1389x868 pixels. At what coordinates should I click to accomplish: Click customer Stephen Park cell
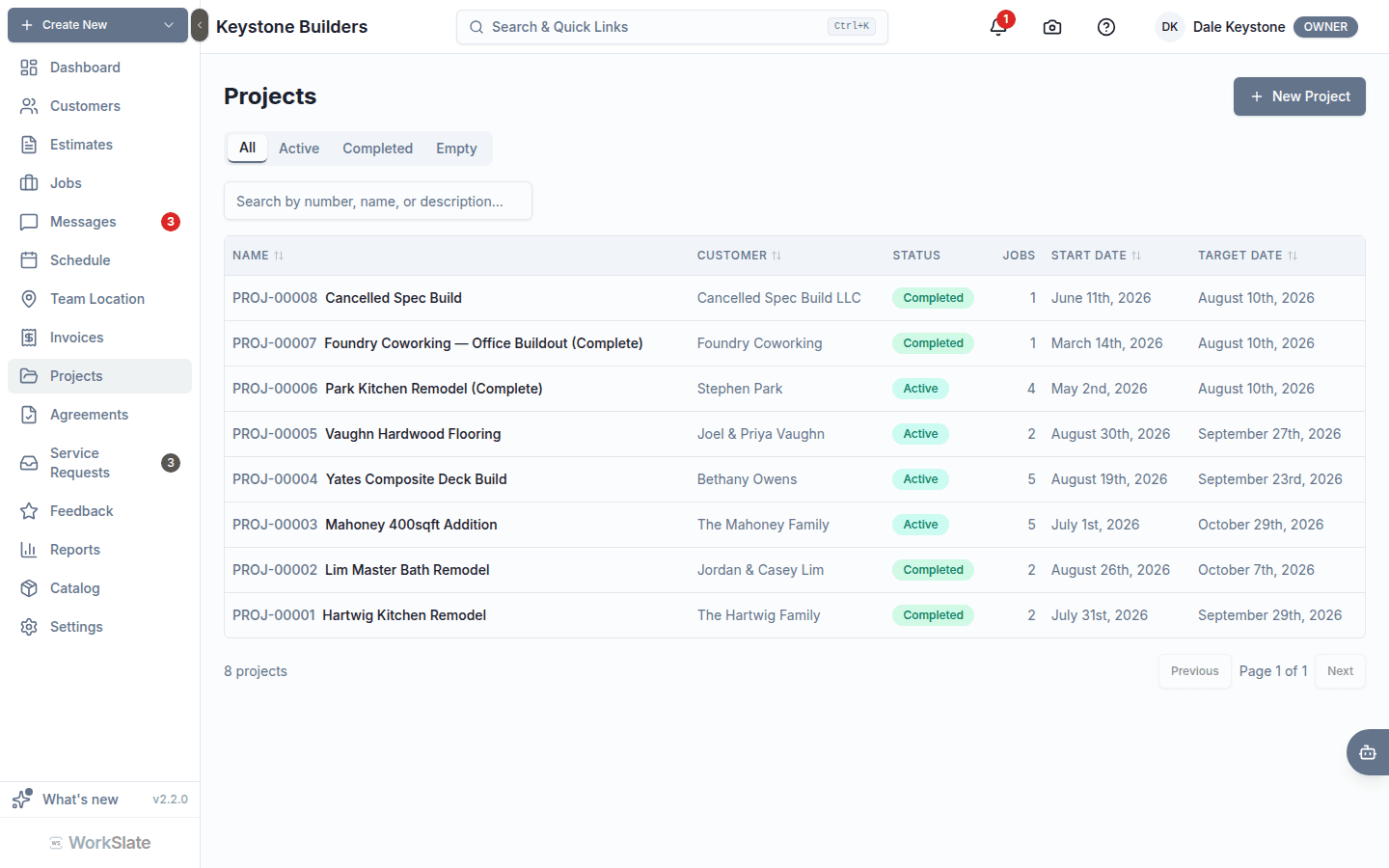click(x=740, y=389)
